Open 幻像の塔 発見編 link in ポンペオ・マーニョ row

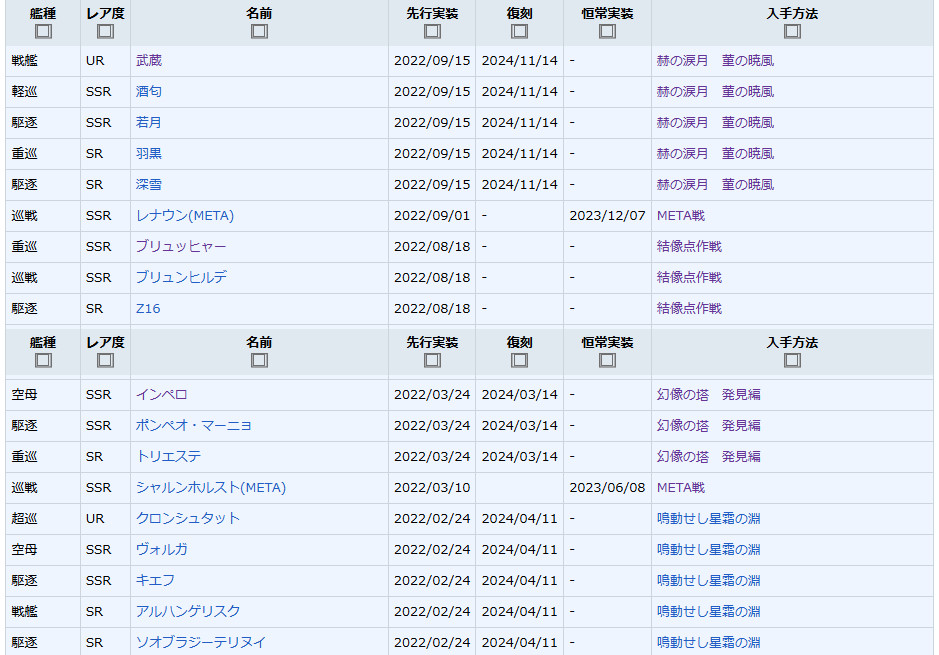click(708, 426)
